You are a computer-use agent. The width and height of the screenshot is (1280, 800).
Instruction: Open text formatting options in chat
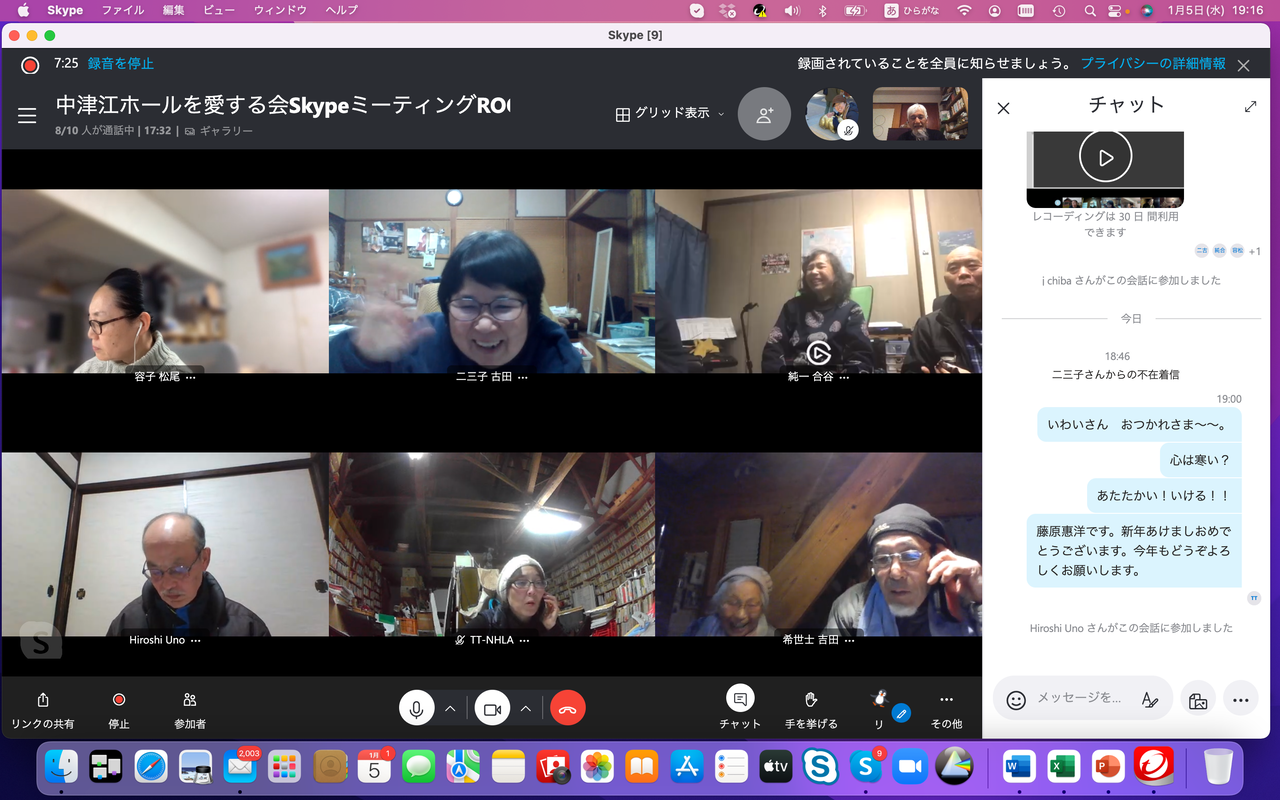[x=1150, y=700]
